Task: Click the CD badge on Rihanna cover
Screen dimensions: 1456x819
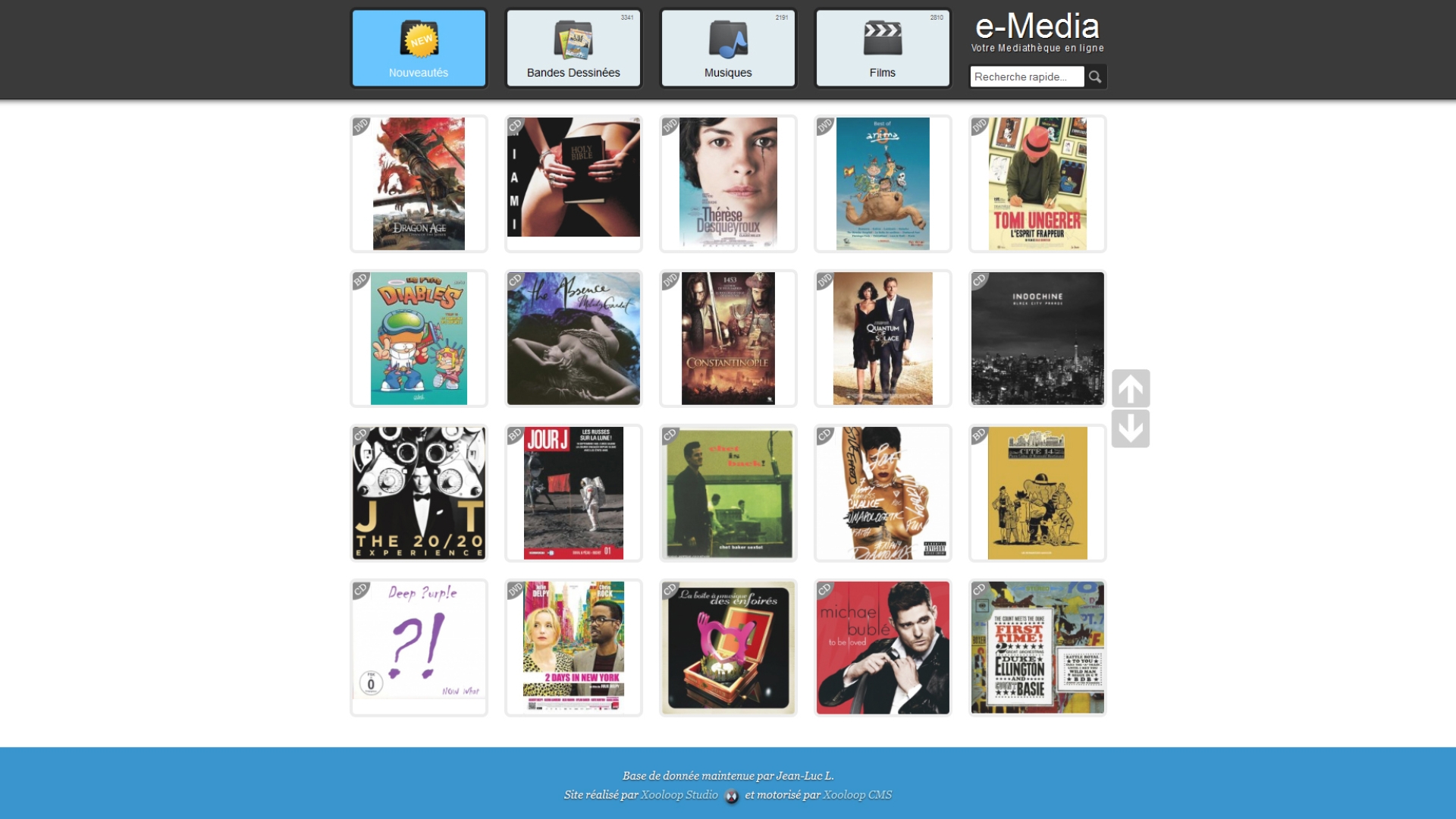Action: (x=824, y=435)
